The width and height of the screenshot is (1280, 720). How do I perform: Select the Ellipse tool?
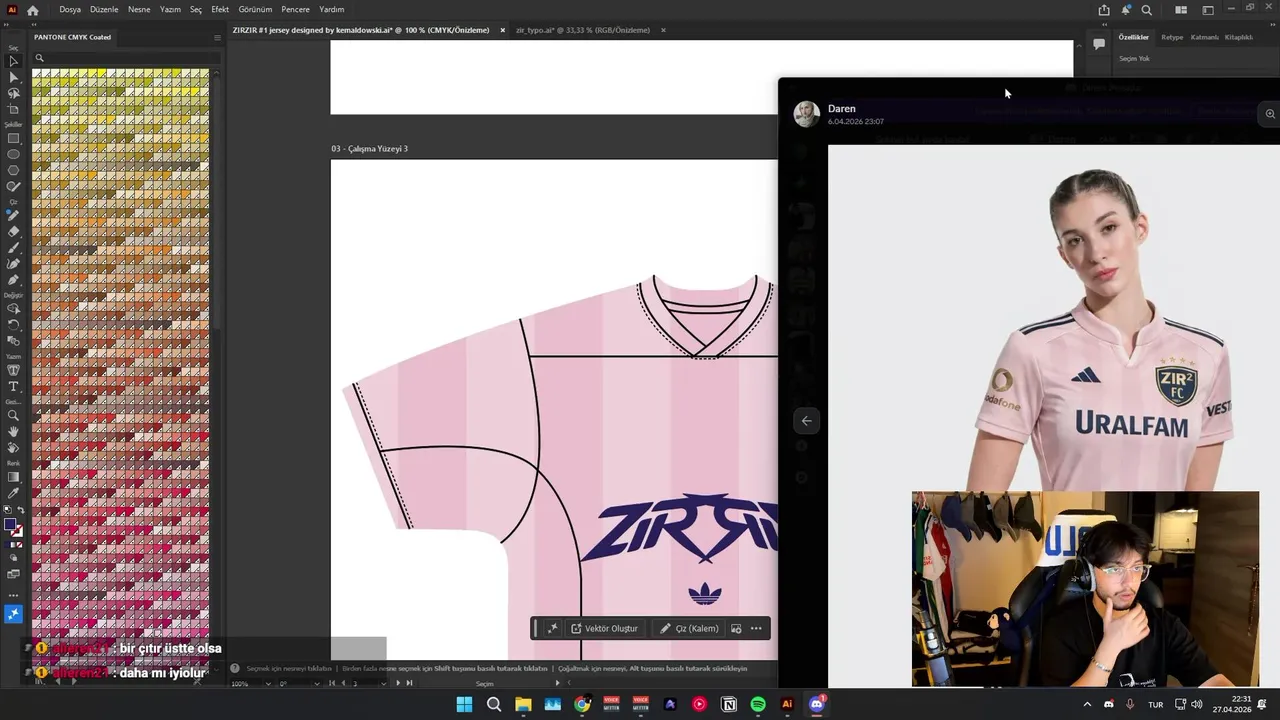coord(13,154)
